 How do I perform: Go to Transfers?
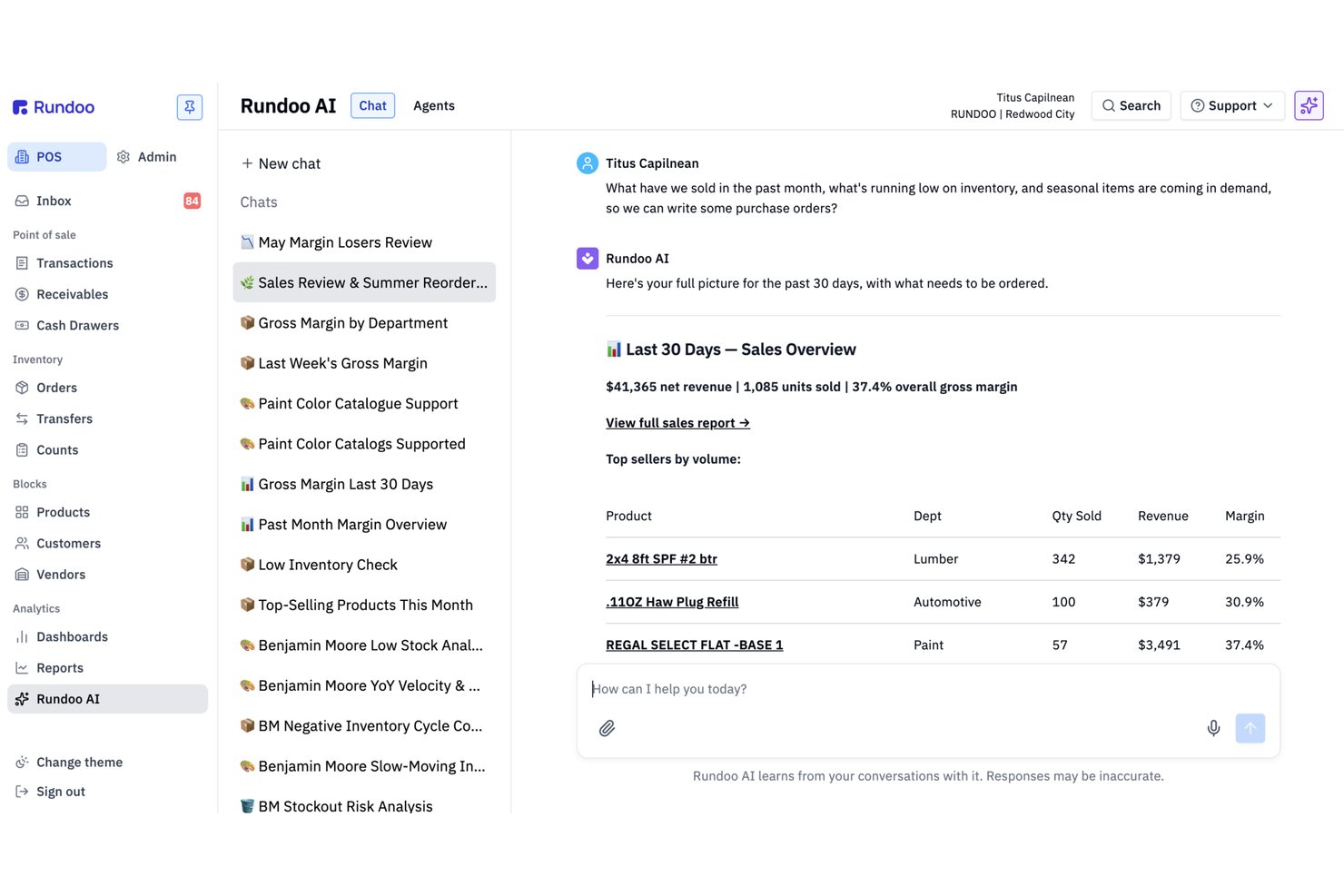point(107,418)
